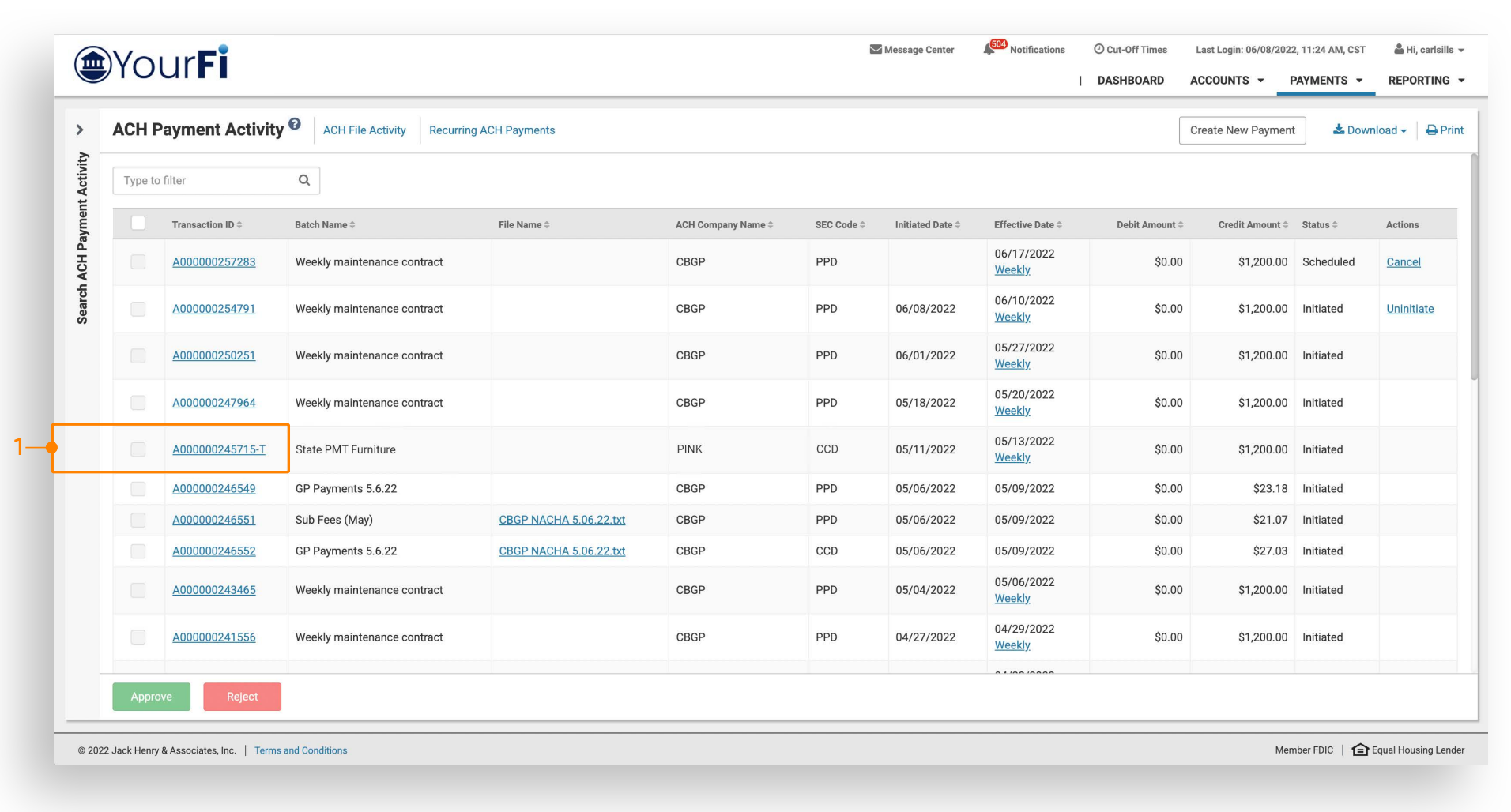This screenshot has width=1511, height=812.
Task: Check the box for transaction A000000257283
Action: point(138,262)
